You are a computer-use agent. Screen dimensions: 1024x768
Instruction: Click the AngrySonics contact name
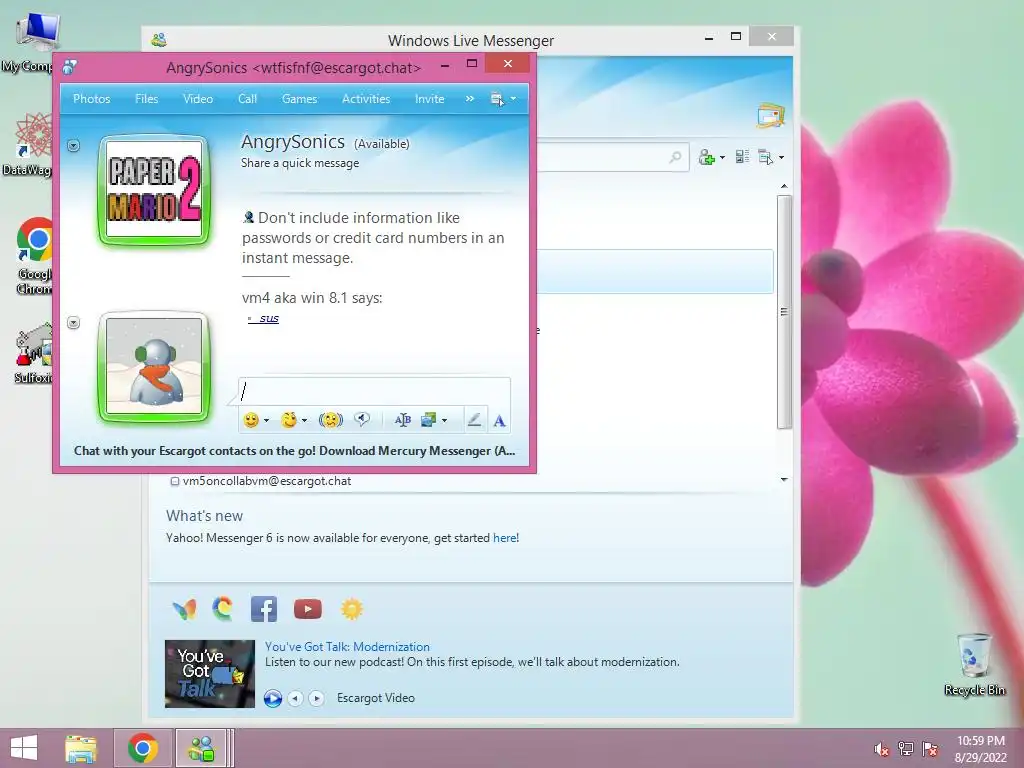click(x=293, y=142)
